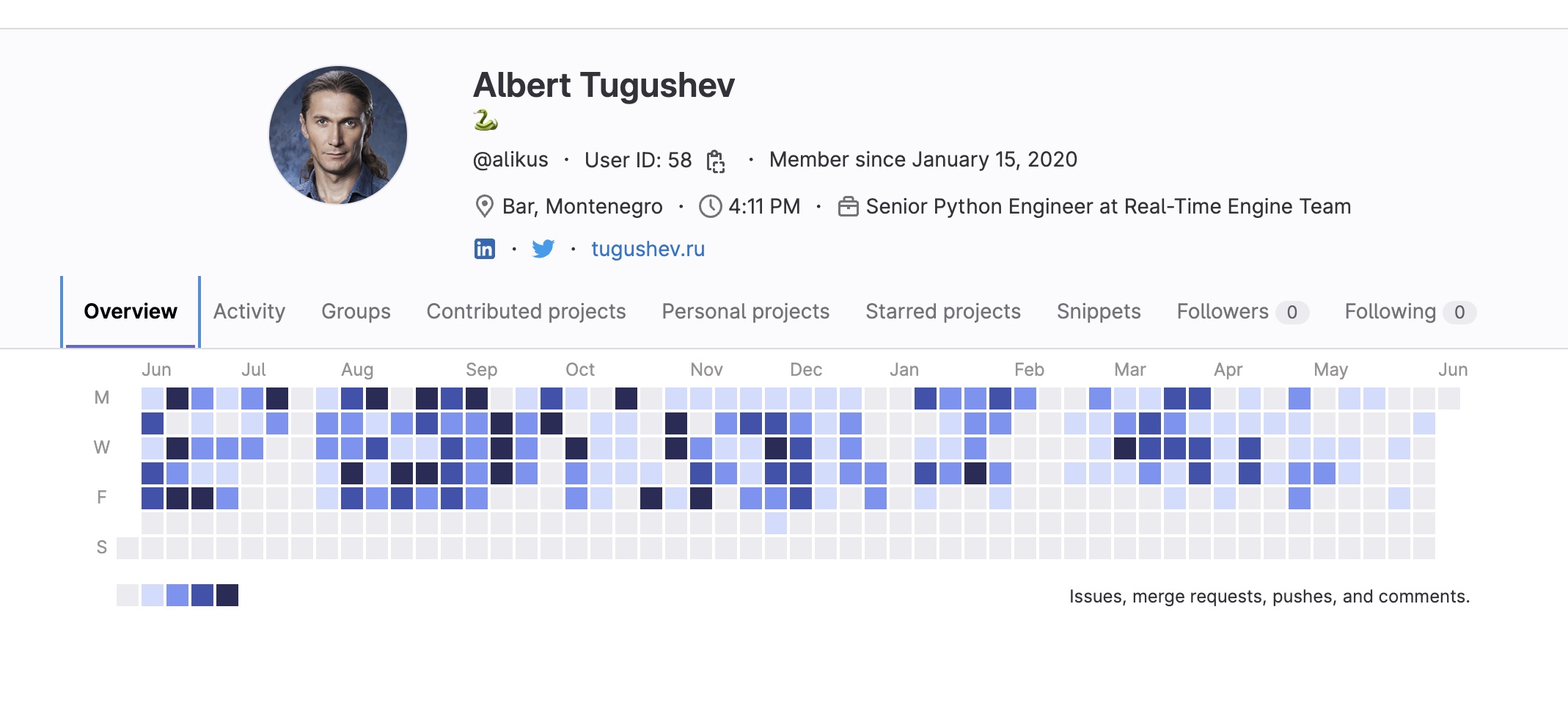The image size is (1568, 706).
Task: Click the @alikus username text
Action: (x=510, y=160)
